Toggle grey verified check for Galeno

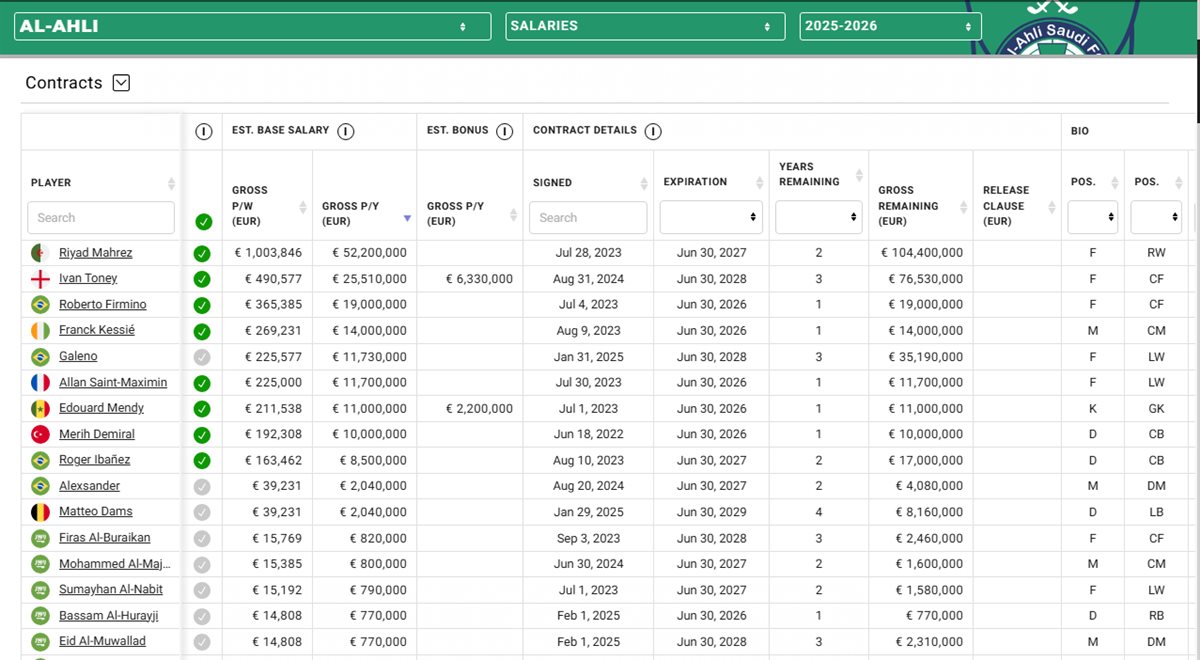[202, 357]
